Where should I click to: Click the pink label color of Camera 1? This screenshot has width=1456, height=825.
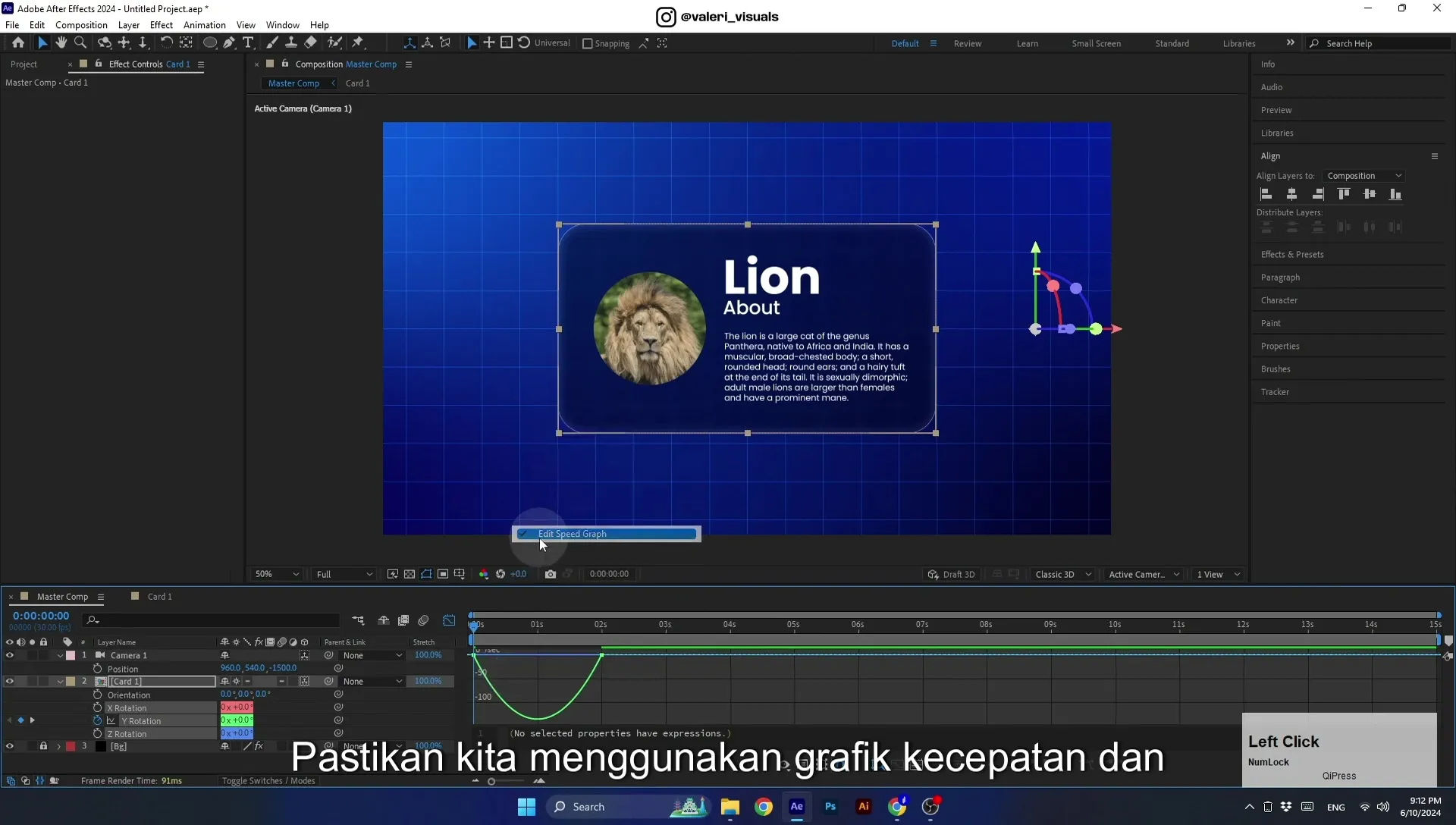[x=71, y=655]
